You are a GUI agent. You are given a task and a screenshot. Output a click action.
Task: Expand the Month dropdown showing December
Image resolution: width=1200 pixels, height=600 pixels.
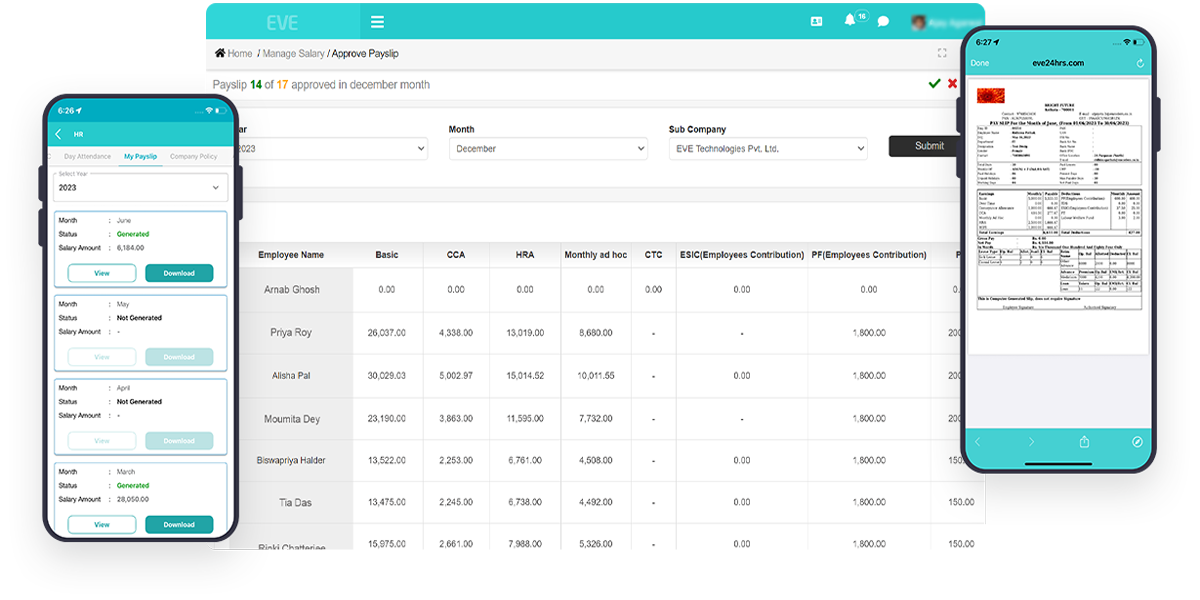(x=537, y=148)
